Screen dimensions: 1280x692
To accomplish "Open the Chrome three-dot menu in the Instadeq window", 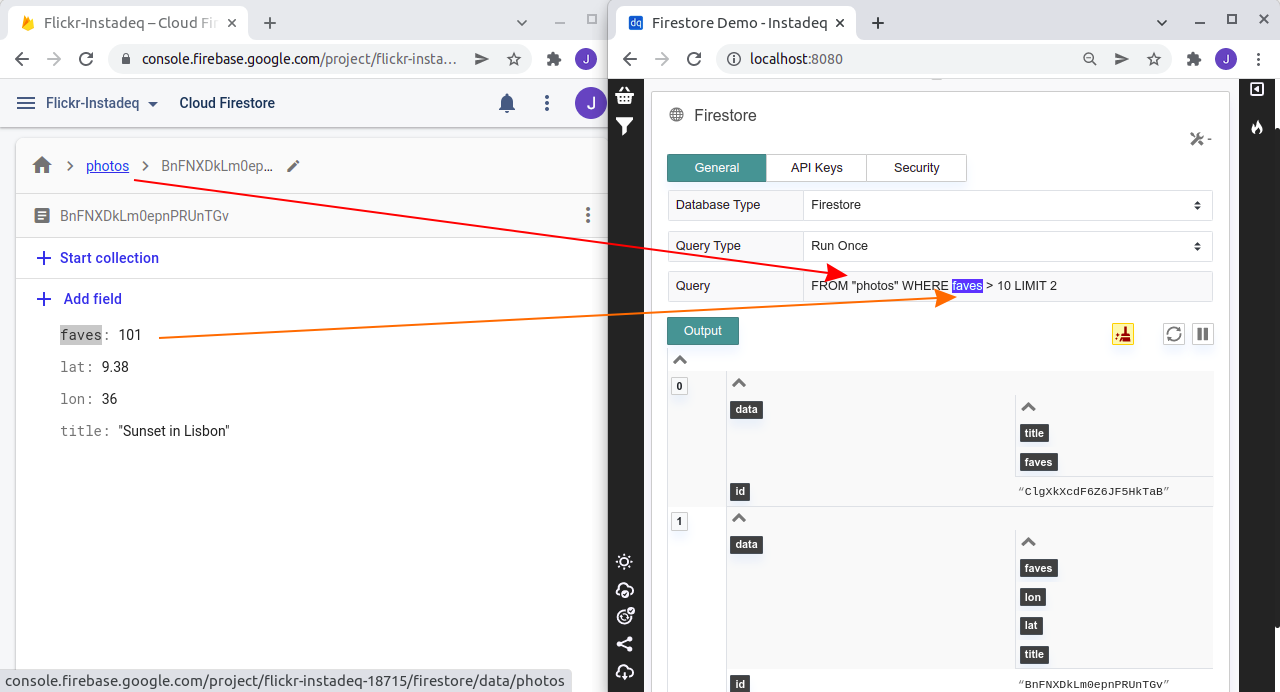I will point(1258,59).
